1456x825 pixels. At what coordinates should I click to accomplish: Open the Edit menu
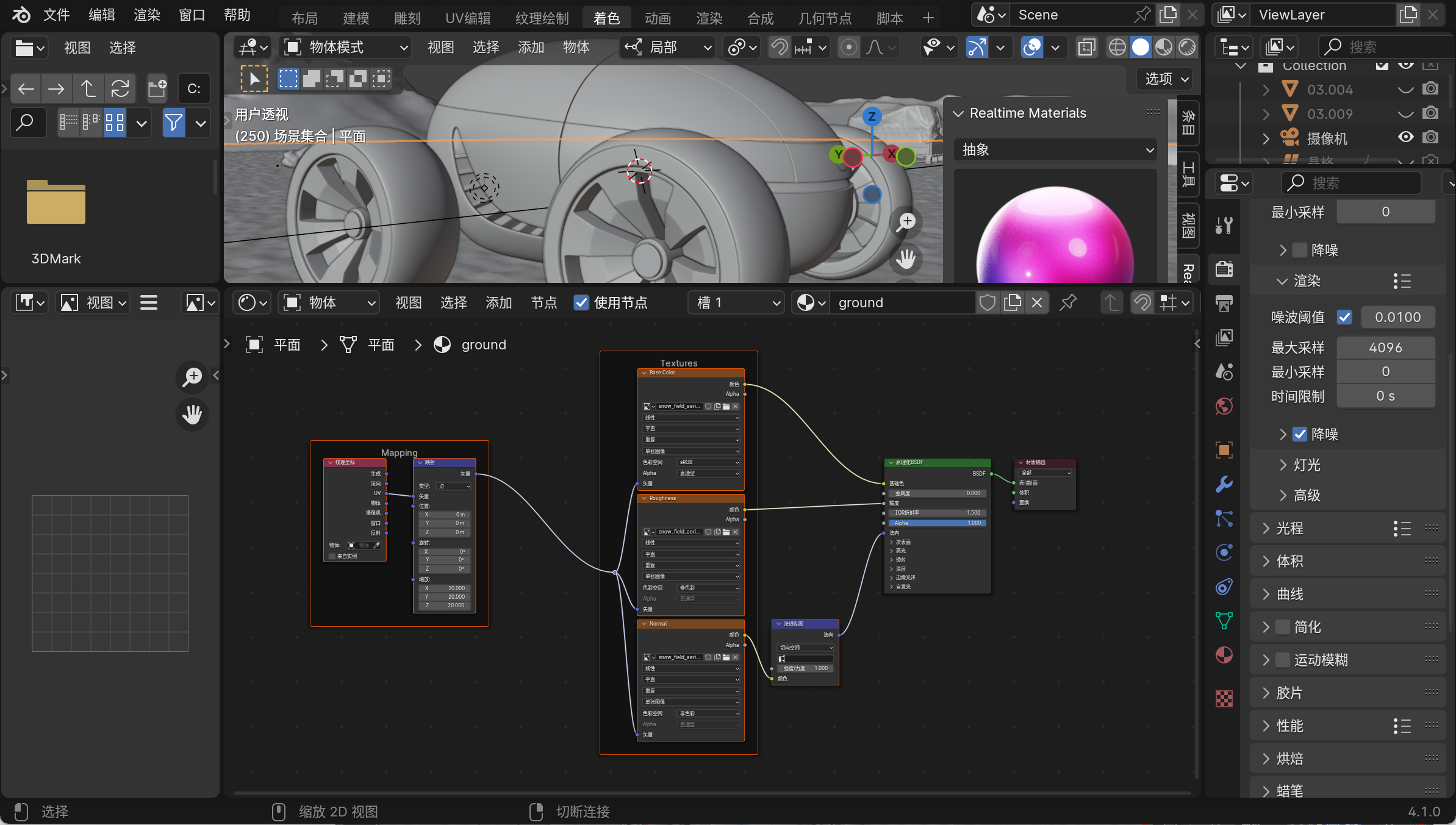pyautogui.click(x=101, y=15)
